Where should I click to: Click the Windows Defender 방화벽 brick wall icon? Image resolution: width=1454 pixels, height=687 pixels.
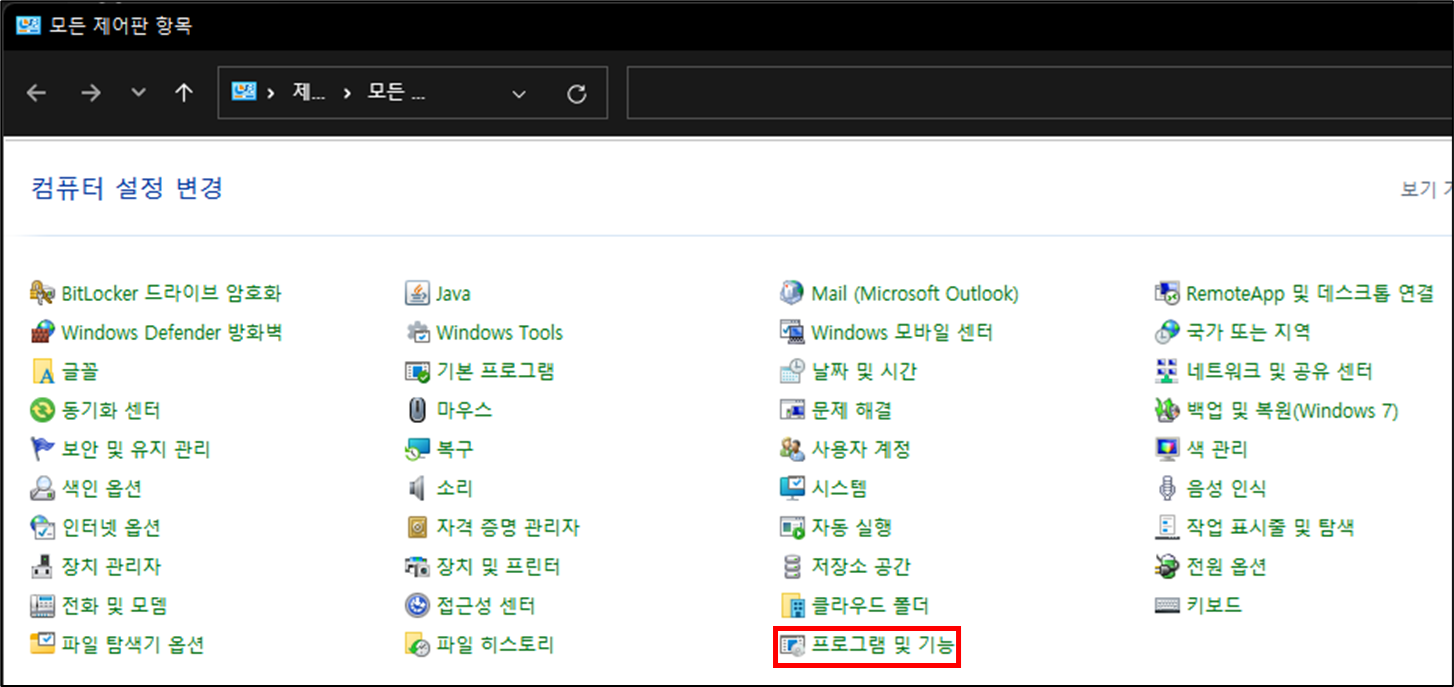click(42, 332)
